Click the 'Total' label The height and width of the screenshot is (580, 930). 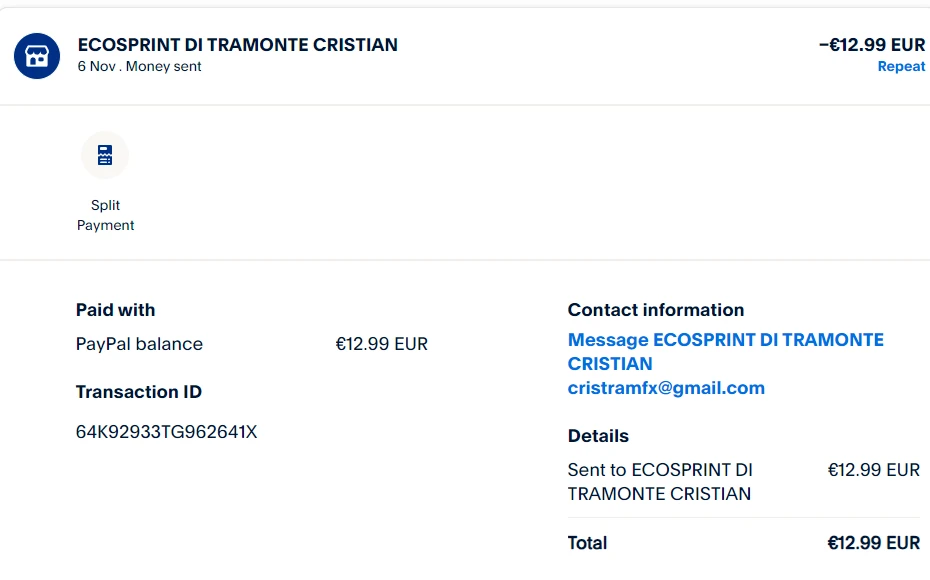coord(587,543)
